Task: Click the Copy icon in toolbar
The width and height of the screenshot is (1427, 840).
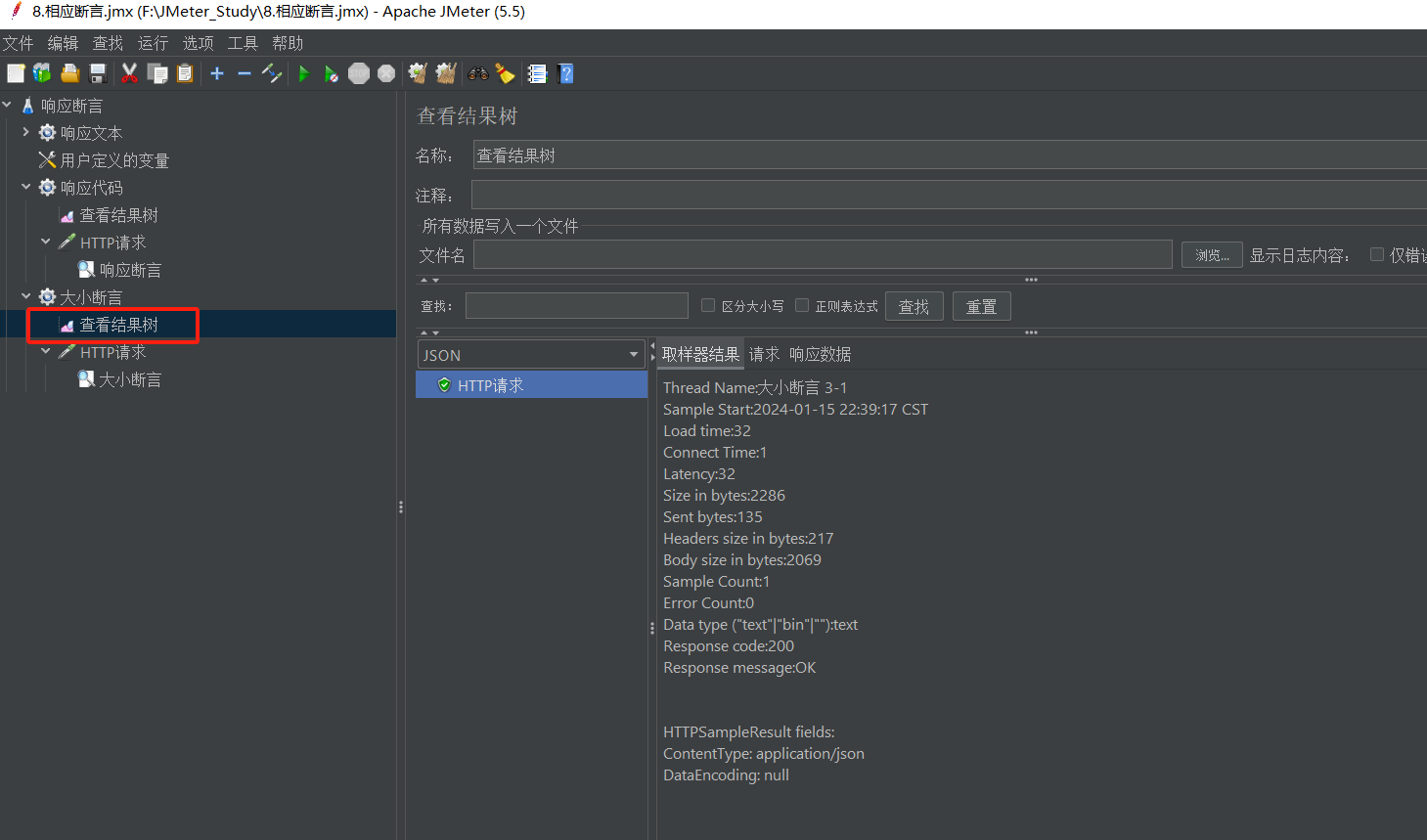Action: [157, 73]
